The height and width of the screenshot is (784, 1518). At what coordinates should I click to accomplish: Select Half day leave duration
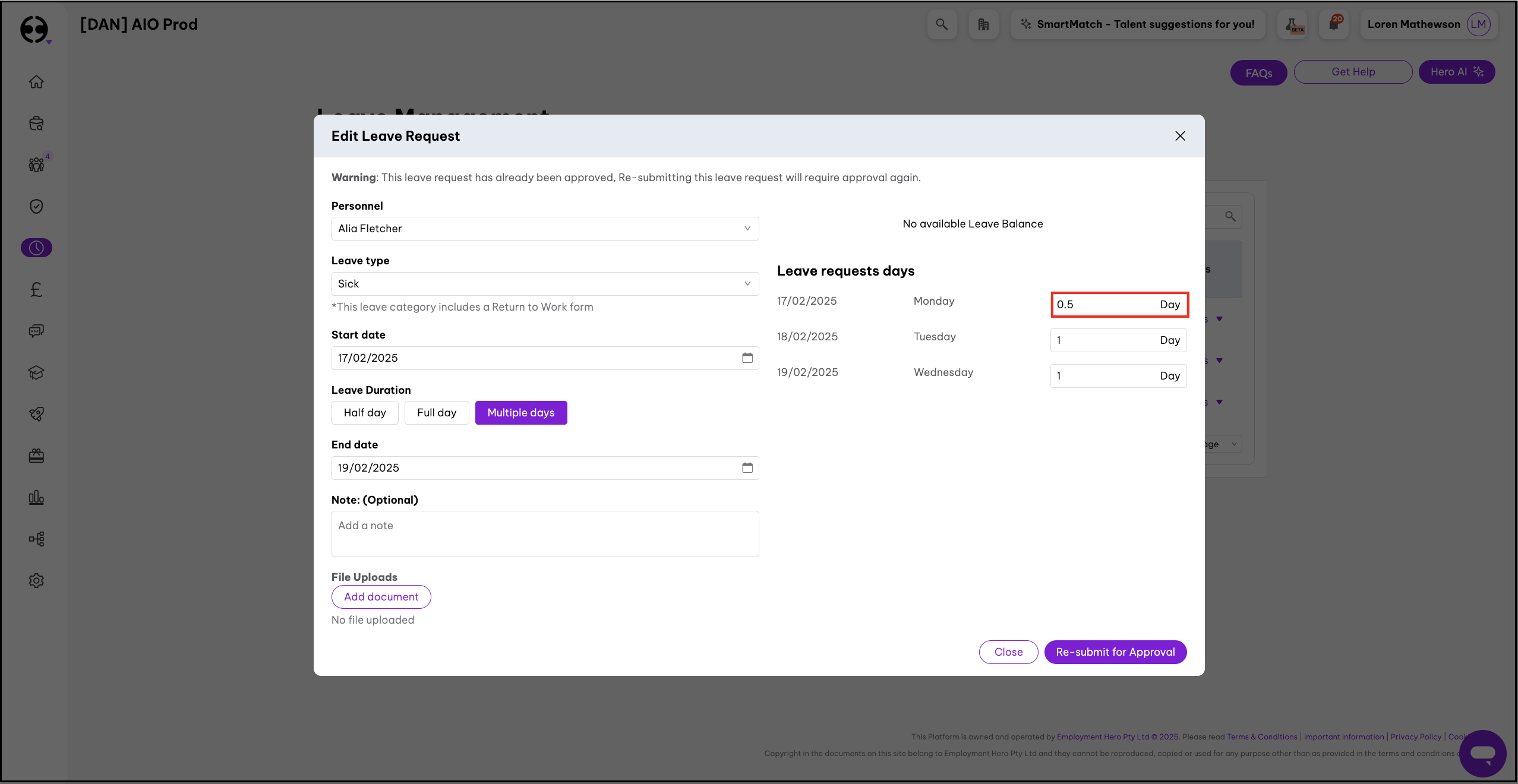pyautogui.click(x=365, y=413)
